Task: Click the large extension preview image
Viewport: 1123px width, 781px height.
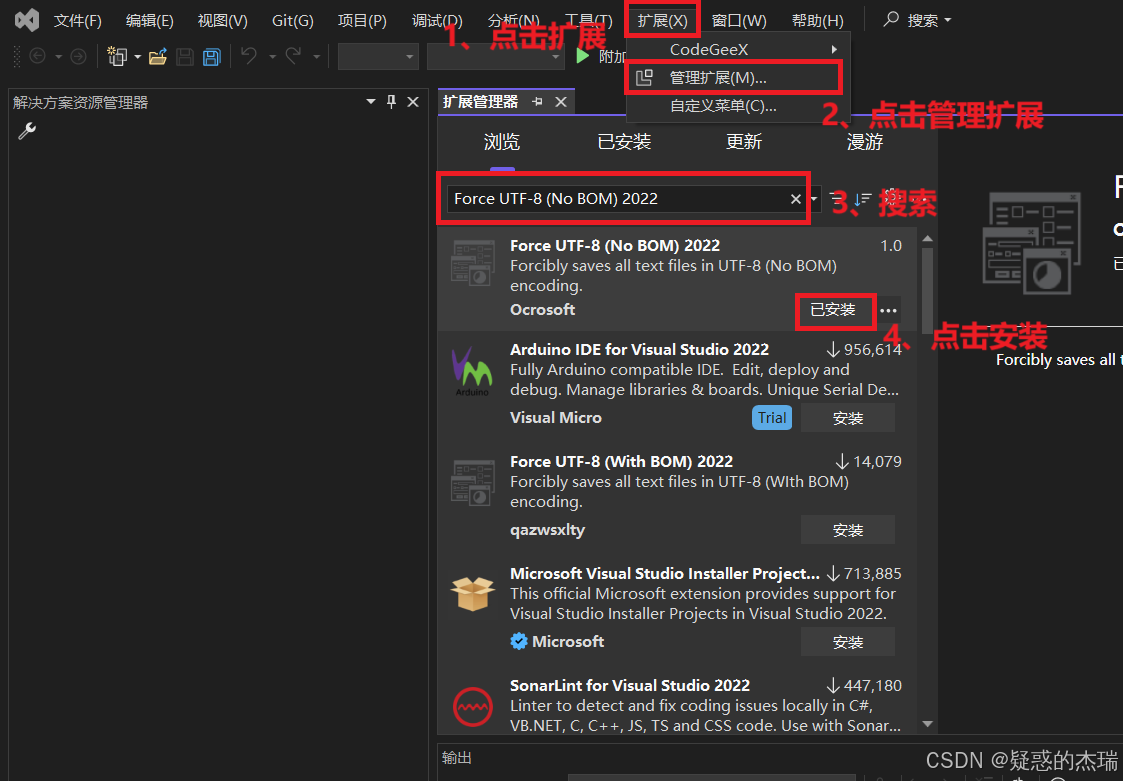Action: point(1031,243)
